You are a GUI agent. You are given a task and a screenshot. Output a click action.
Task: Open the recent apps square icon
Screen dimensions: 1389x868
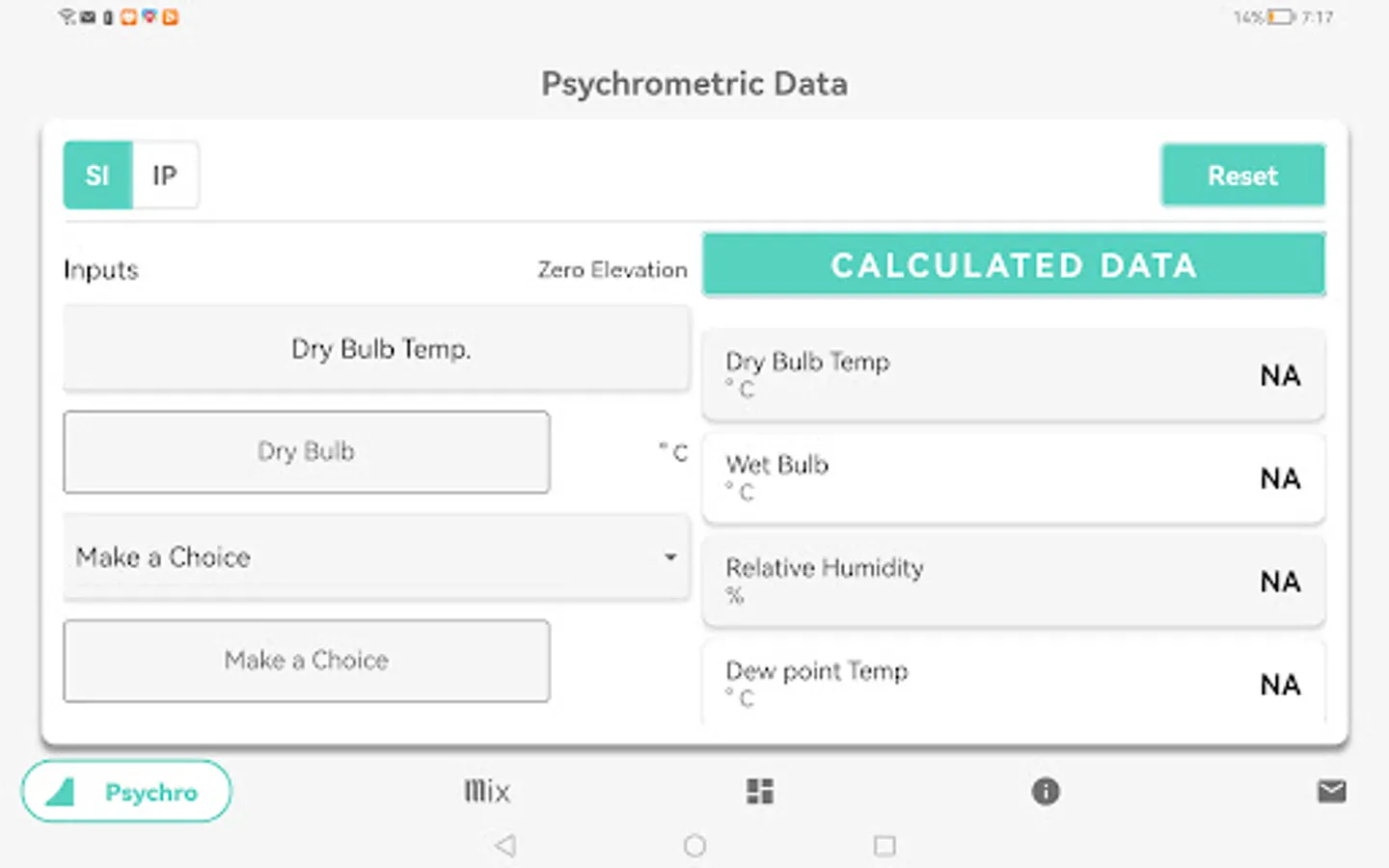(x=884, y=846)
